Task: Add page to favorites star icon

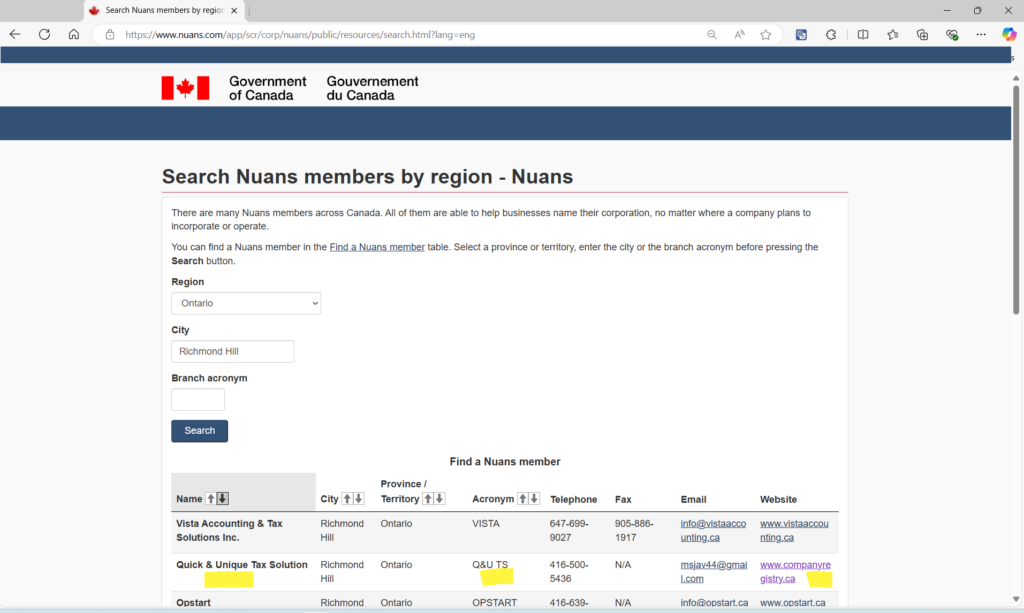Action: click(766, 35)
